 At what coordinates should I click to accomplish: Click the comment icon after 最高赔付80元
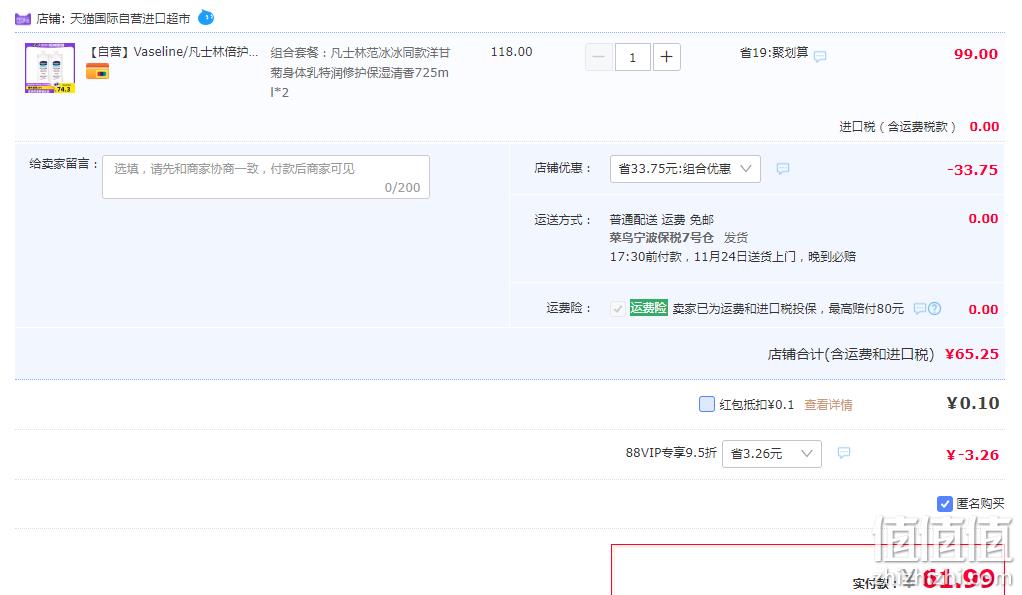(919, 308)
